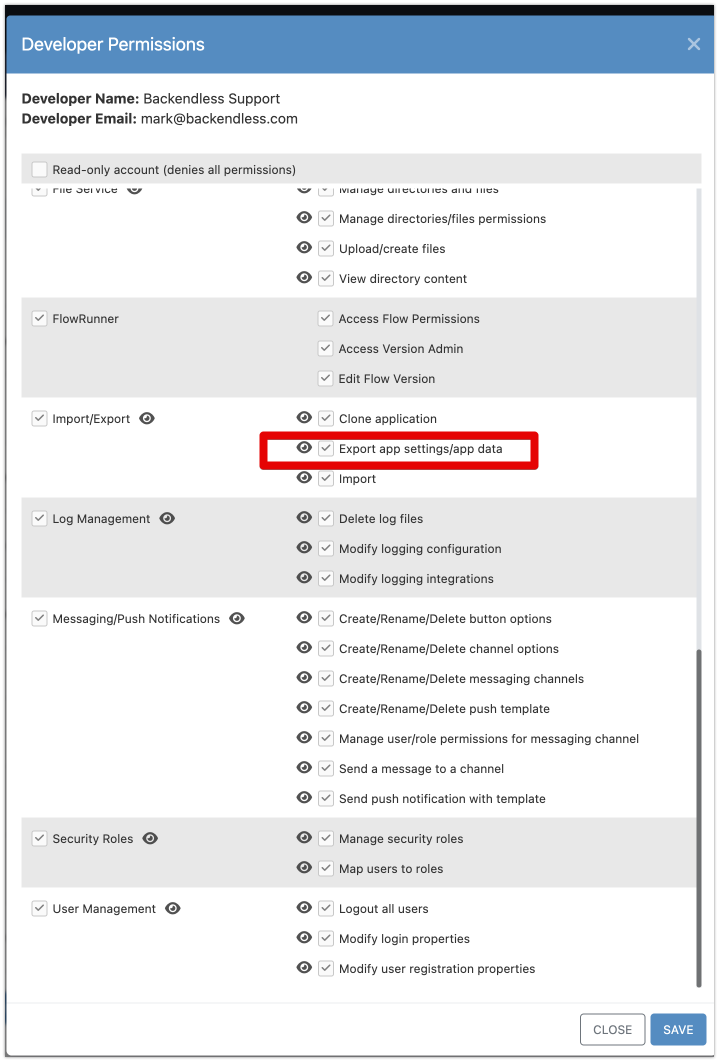Uncheck the FlowRunner category checkbox

39,318
